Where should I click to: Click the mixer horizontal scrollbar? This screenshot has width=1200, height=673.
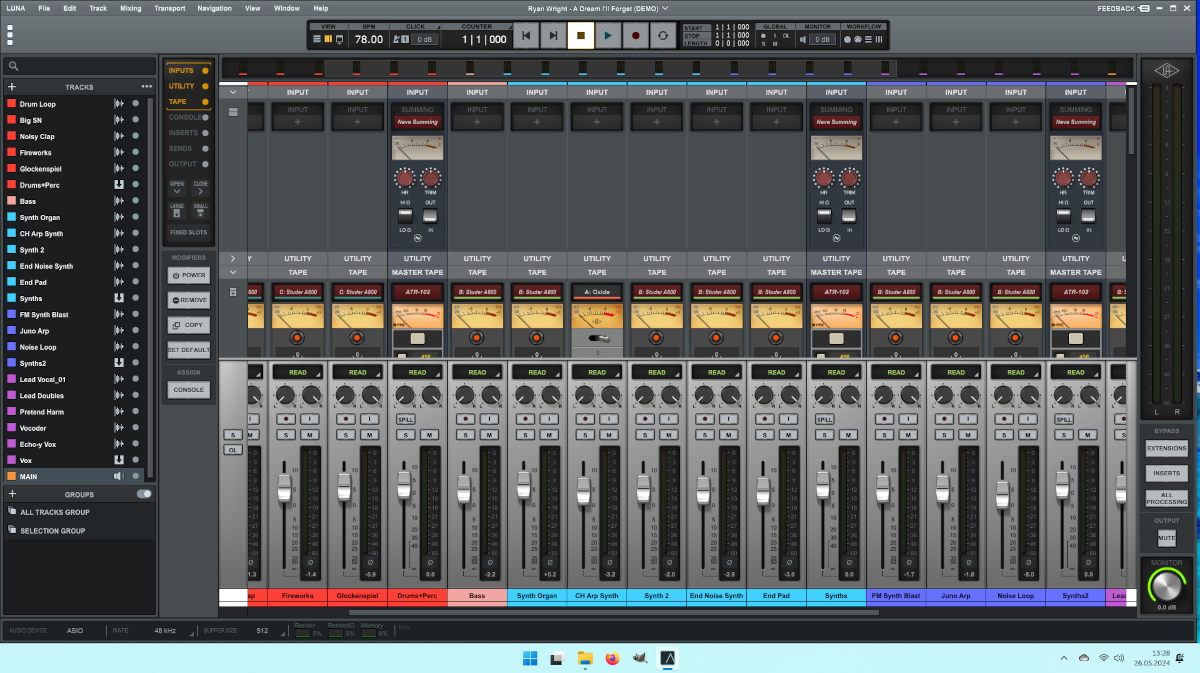tap(613, 613)
